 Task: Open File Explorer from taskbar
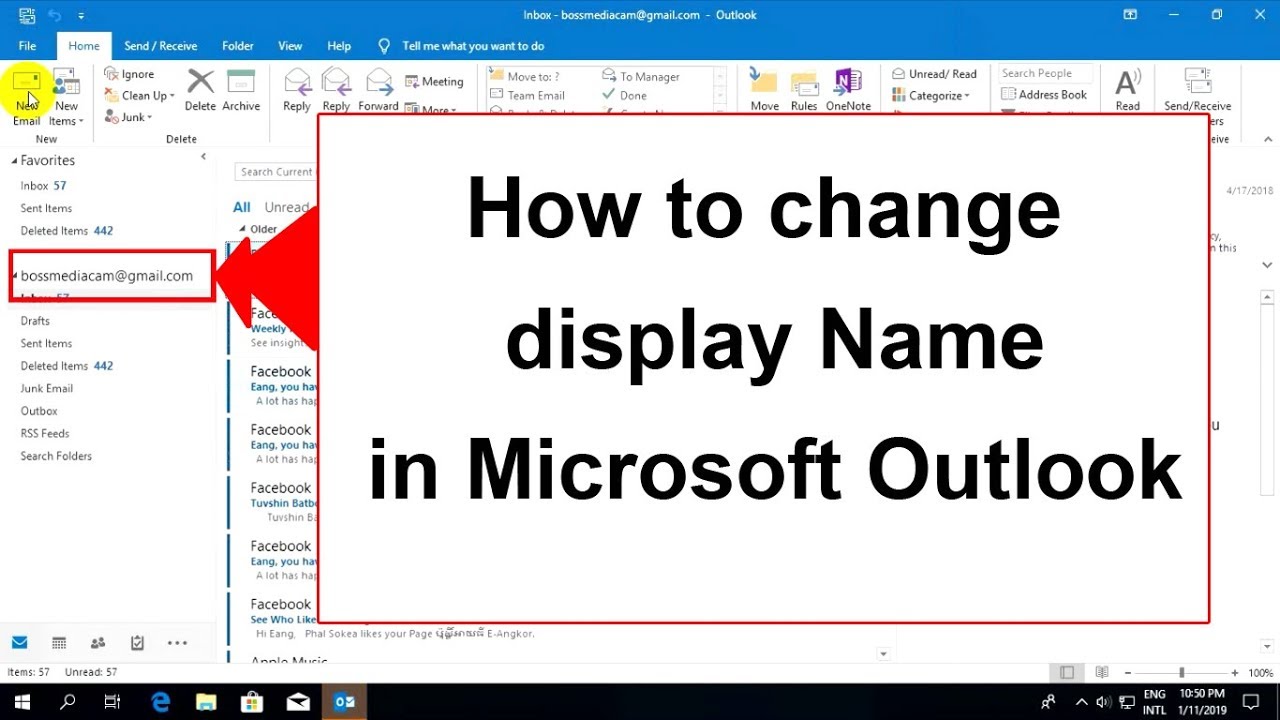pos(206,701)
